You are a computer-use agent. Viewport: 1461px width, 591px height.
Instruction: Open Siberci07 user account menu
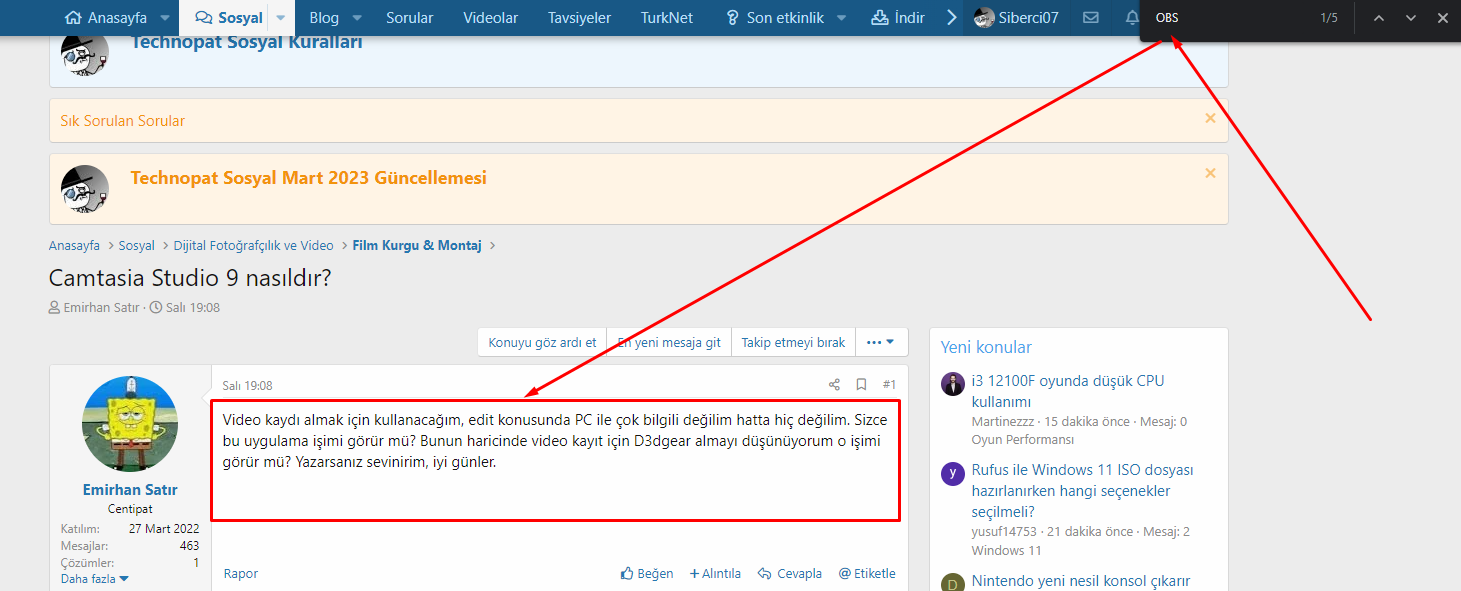pyautogui.click(x=1016, y=18)
